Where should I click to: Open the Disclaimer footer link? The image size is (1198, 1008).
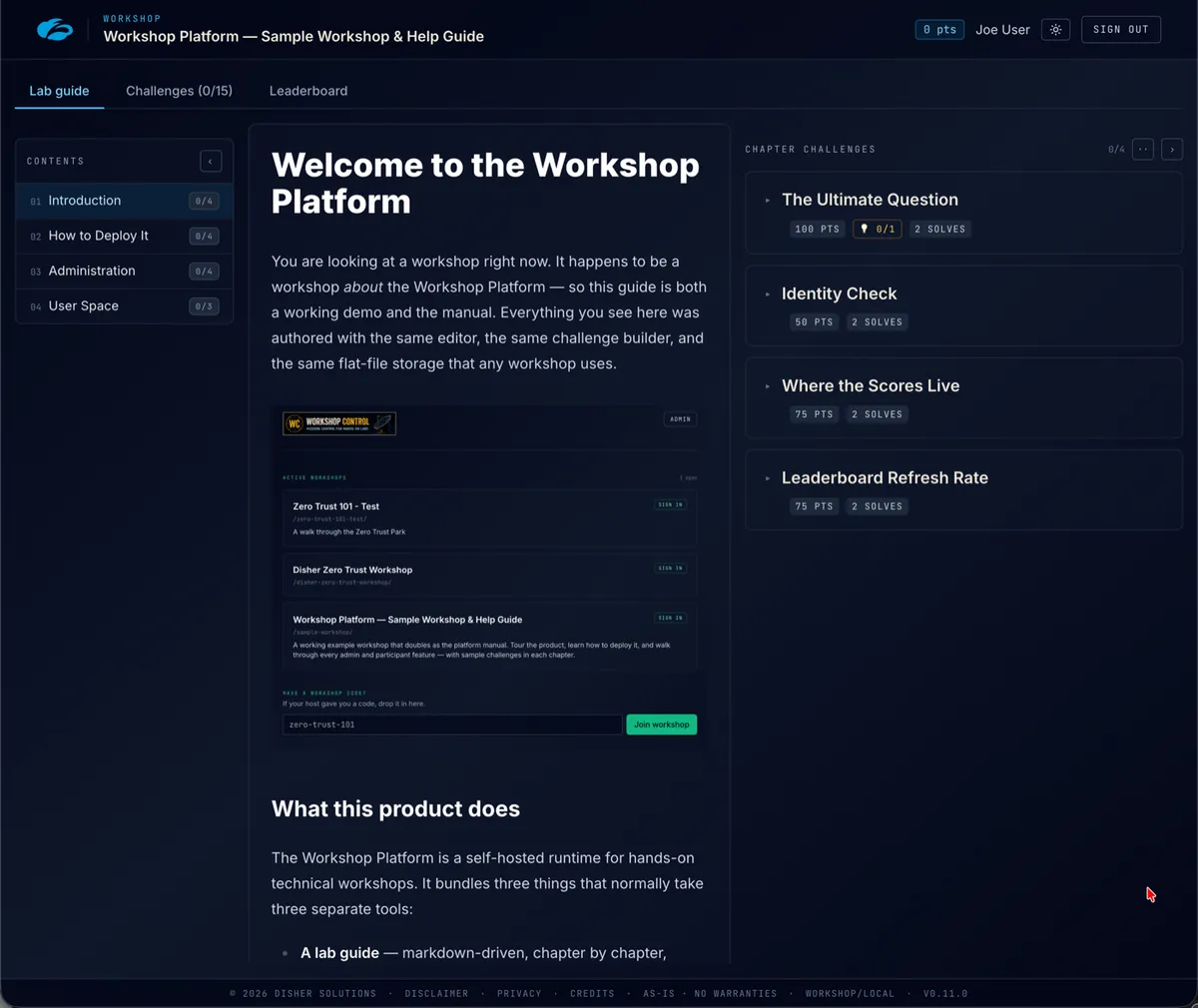point(436,994)
